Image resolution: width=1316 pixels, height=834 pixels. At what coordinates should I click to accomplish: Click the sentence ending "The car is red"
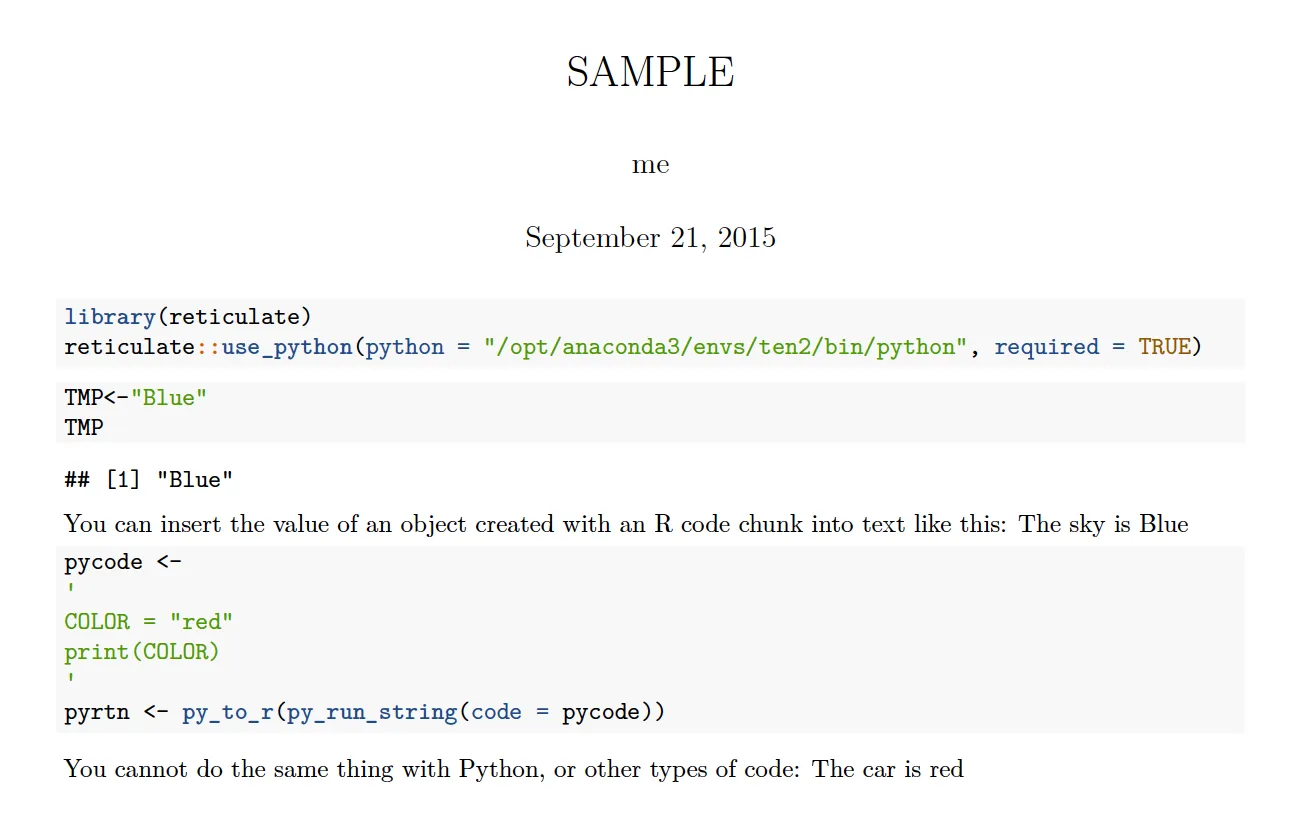coord(514,769)
